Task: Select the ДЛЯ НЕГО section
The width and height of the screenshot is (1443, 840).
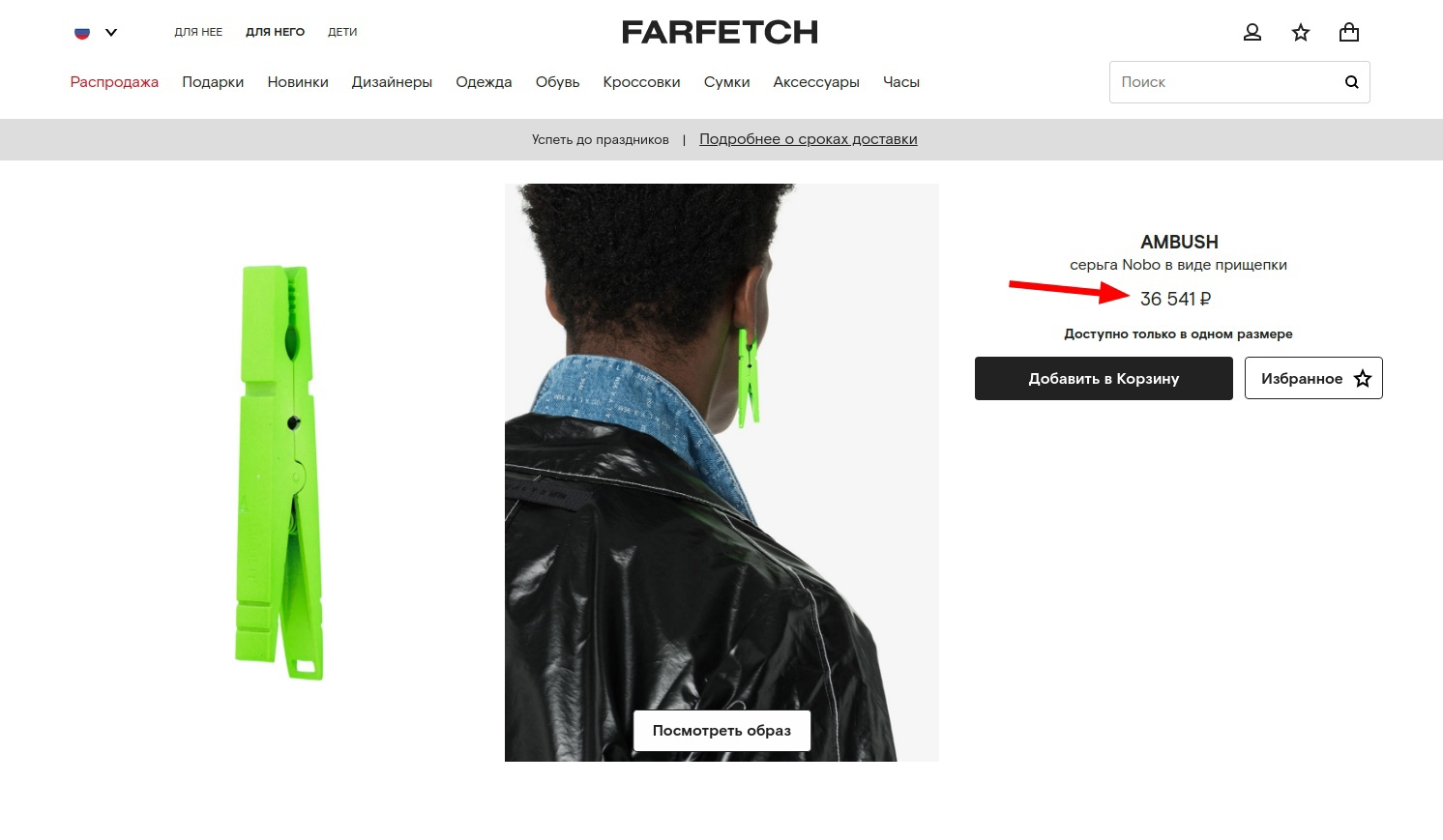Action: tap(275, 32)
